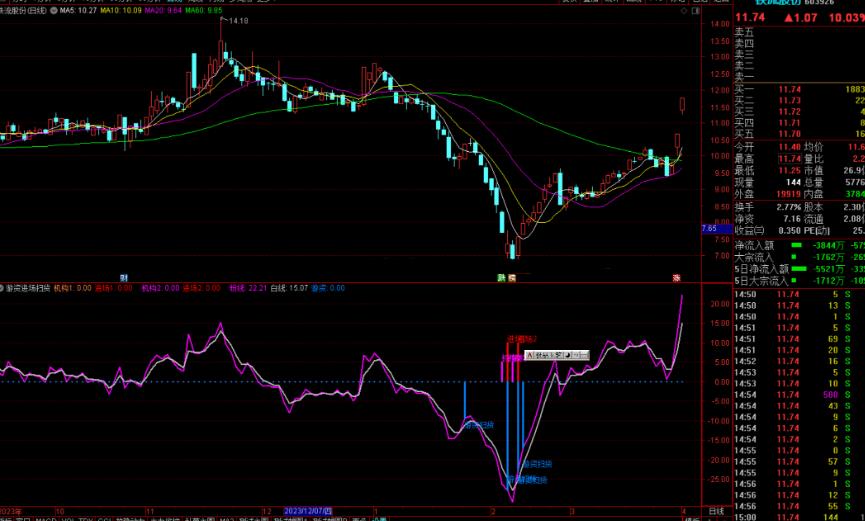Screen dimensions: 865x521
Task: Click the 今开 11.40 field
Action: point(767,147)
